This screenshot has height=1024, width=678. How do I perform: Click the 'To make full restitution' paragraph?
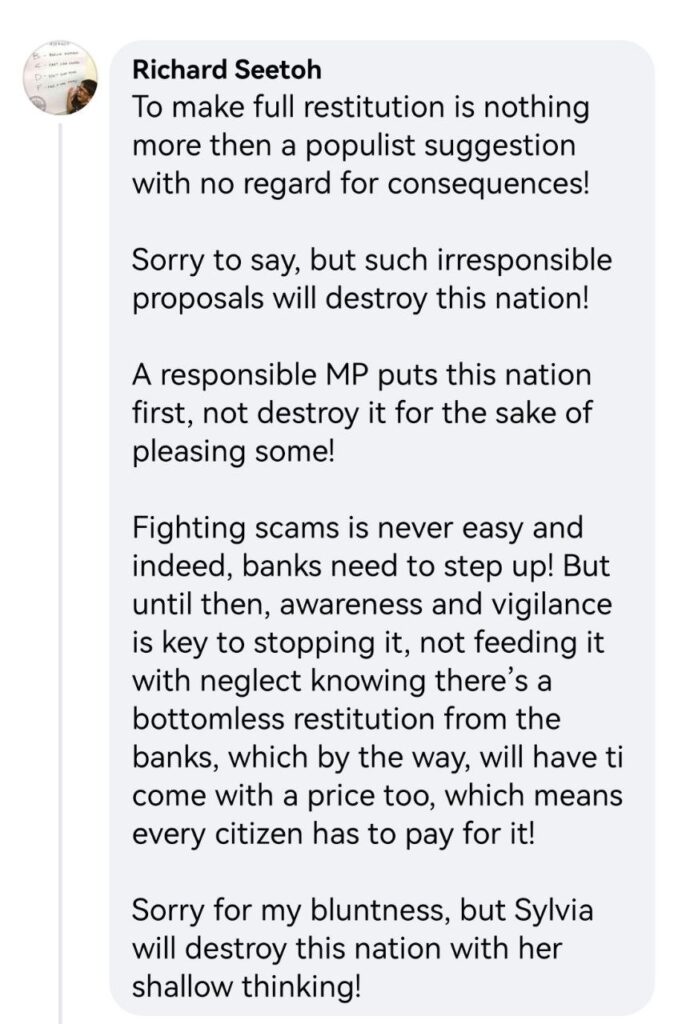pyautogui.click(x=361, y=145)
